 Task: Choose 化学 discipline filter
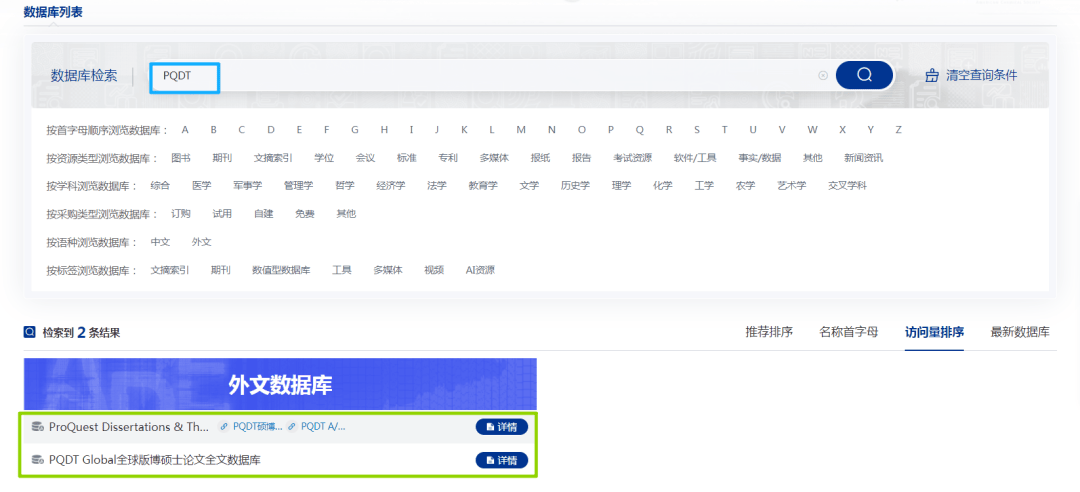click(663, 185)
